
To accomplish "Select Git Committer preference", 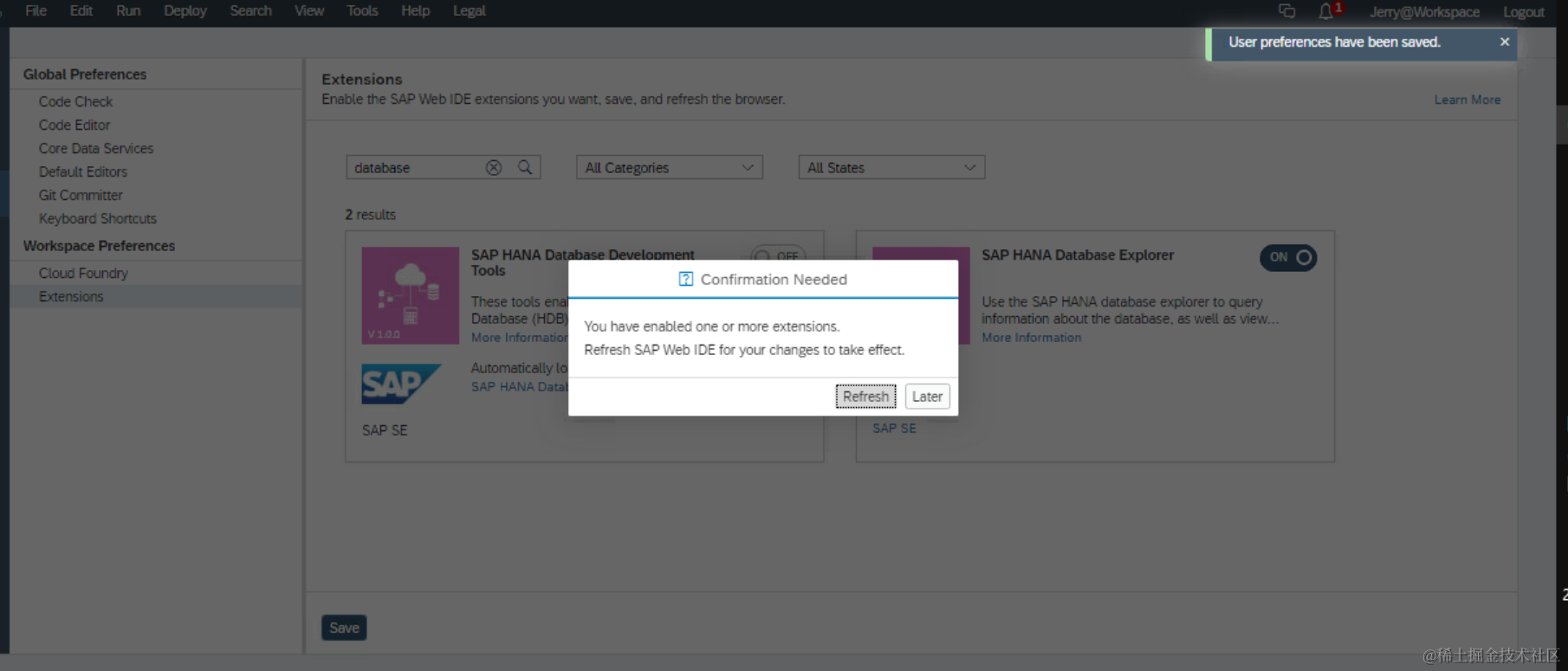I will click(x=81, y=195).
